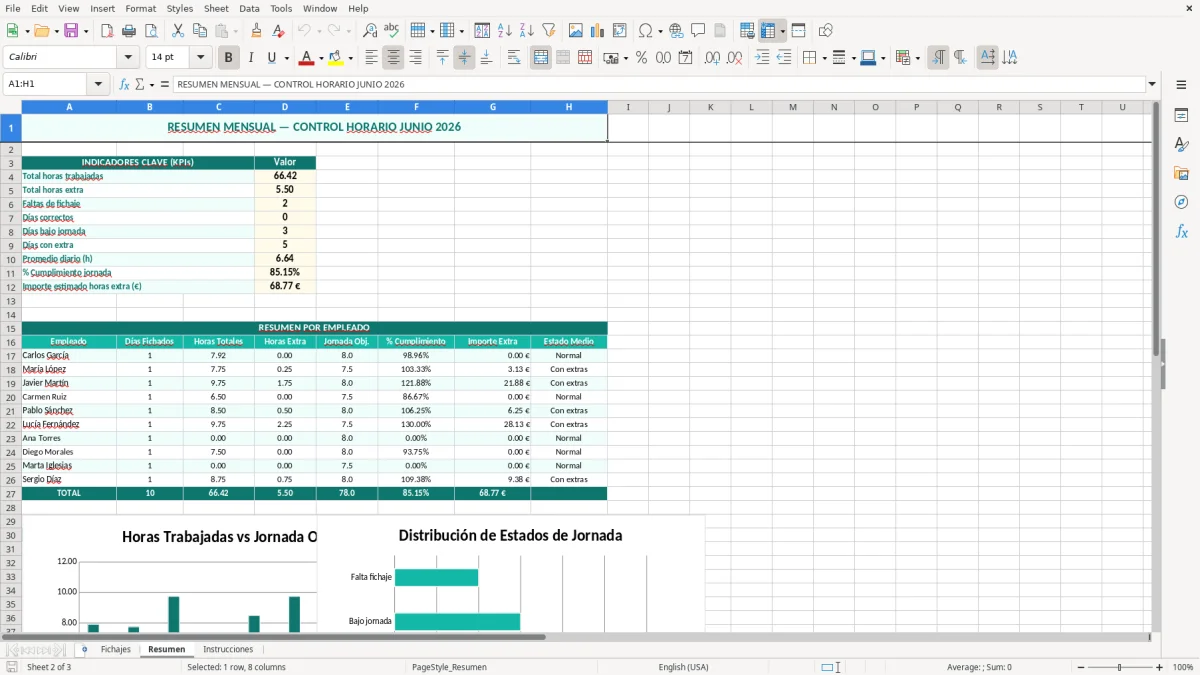Click the Sum sigma button
Viewport: 1200px width, 675px height.
(139, 85)
